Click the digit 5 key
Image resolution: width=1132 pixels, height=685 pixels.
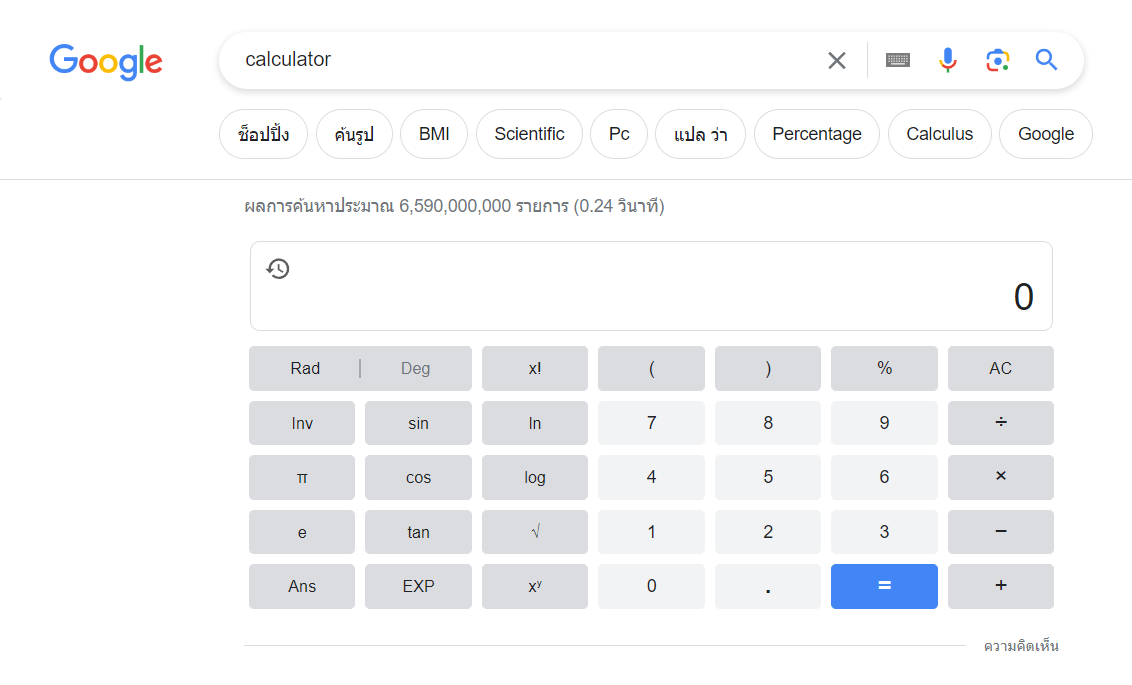click(x=767, y=477)
